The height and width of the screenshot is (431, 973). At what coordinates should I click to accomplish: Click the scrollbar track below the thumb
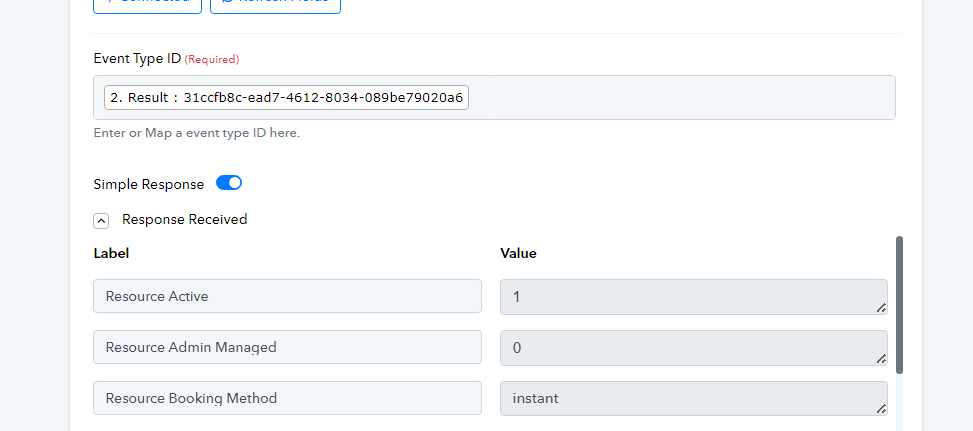(899, 403)
